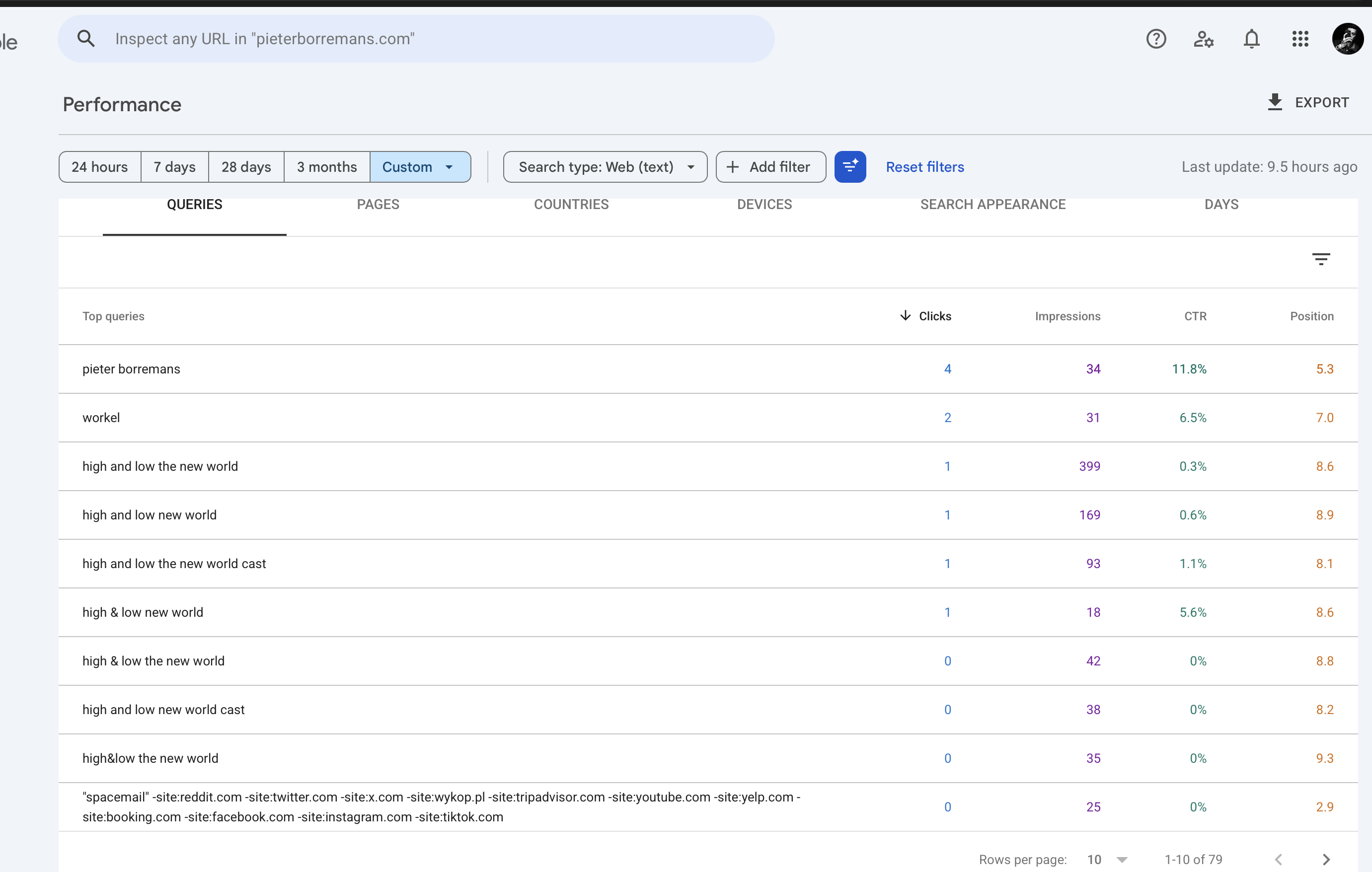Open Rows per page dropdown
The height and width of the screenshot is (872, 1372).
[1107, 860]
